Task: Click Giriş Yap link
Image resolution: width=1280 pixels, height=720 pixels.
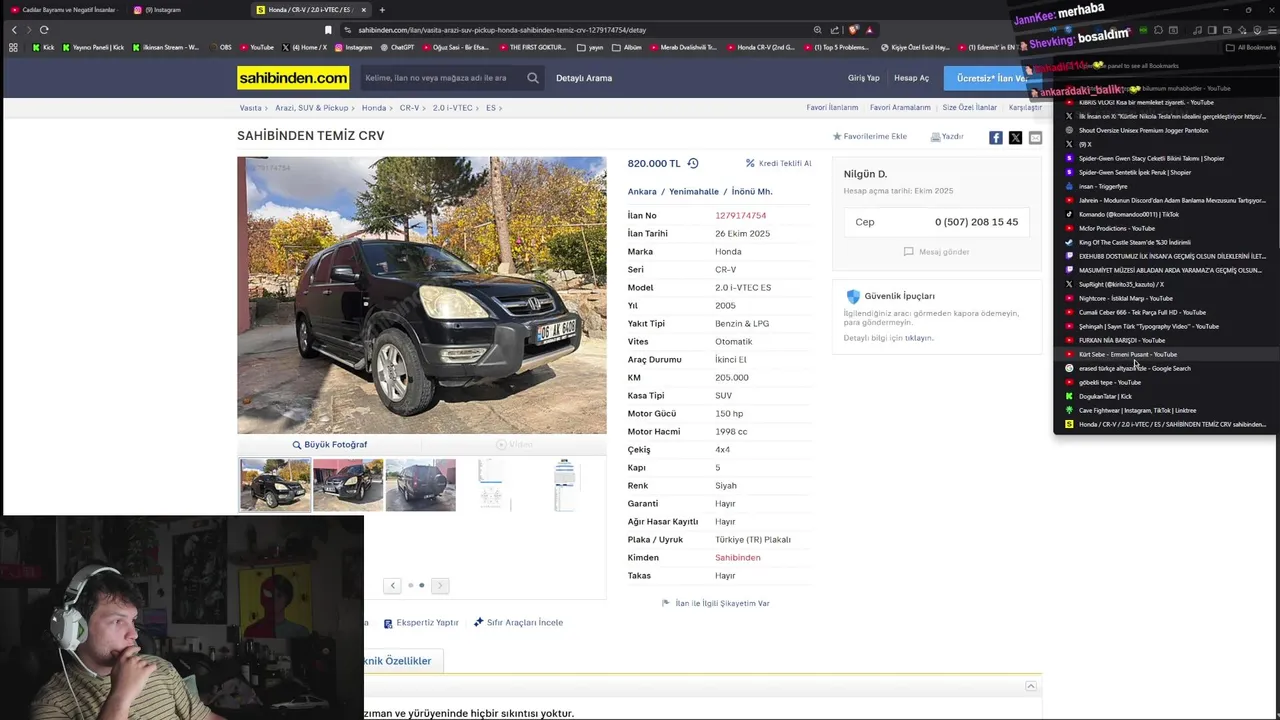Action: (x=864, y=78)
